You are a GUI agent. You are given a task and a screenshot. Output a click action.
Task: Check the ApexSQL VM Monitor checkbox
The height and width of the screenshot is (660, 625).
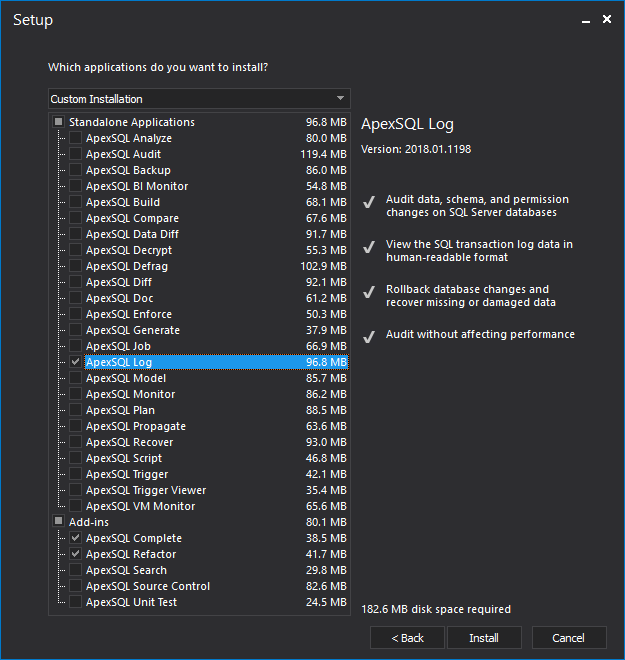point(75,506)
